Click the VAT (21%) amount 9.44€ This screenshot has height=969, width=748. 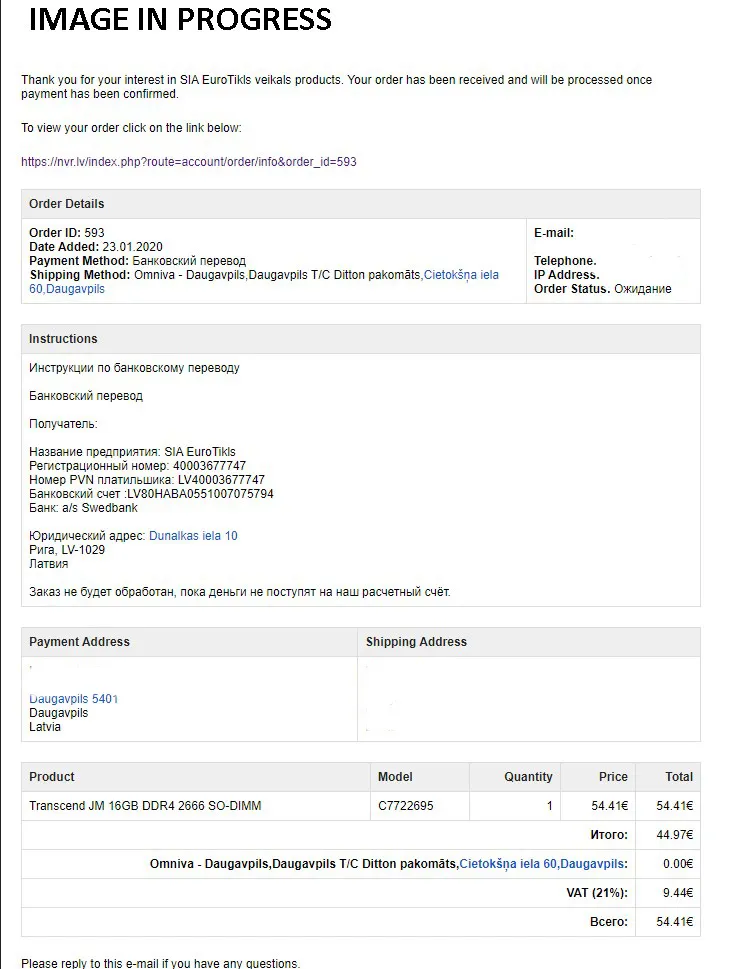pos(678,892)
